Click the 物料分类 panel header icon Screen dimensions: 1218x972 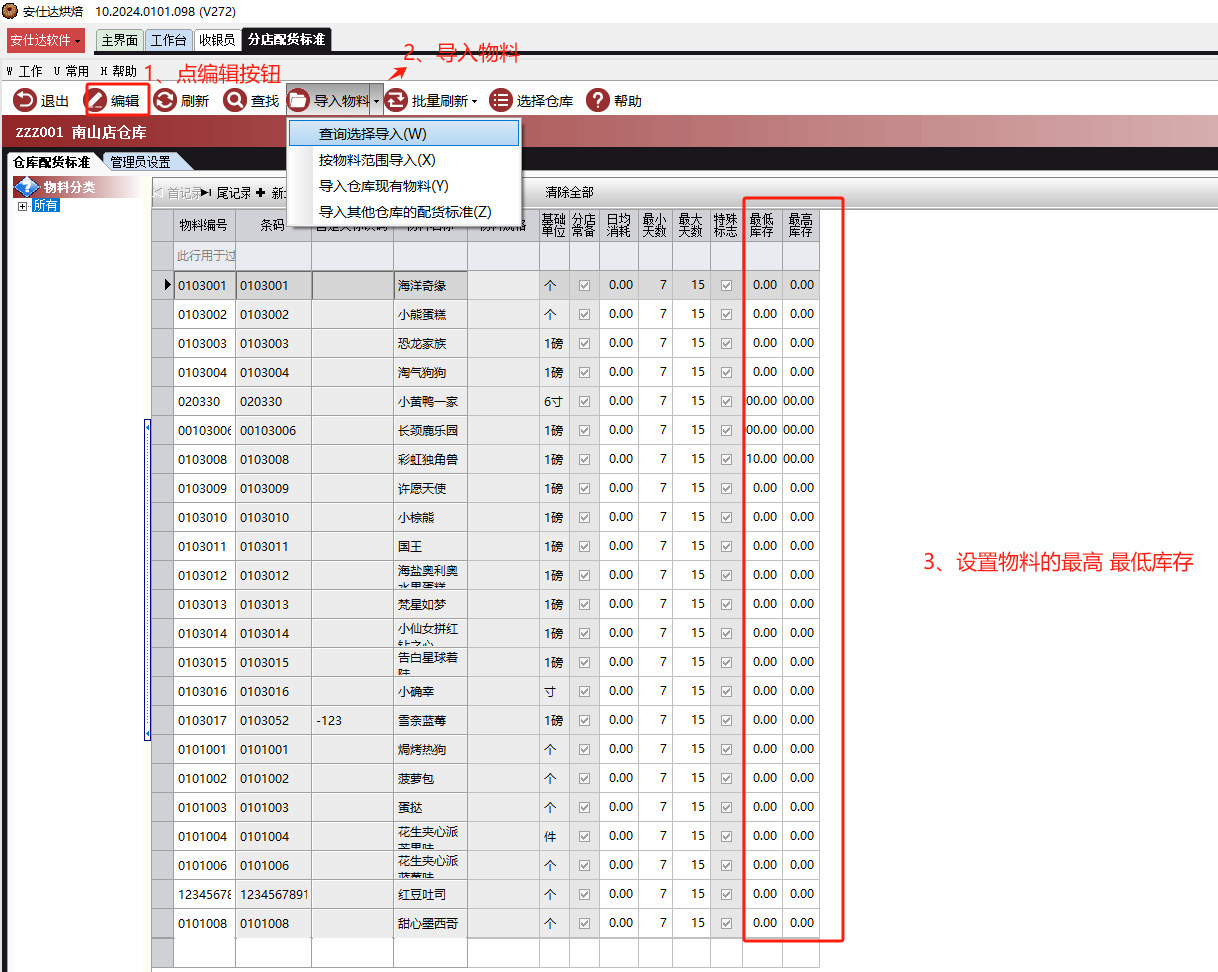[x=26, y=187]
